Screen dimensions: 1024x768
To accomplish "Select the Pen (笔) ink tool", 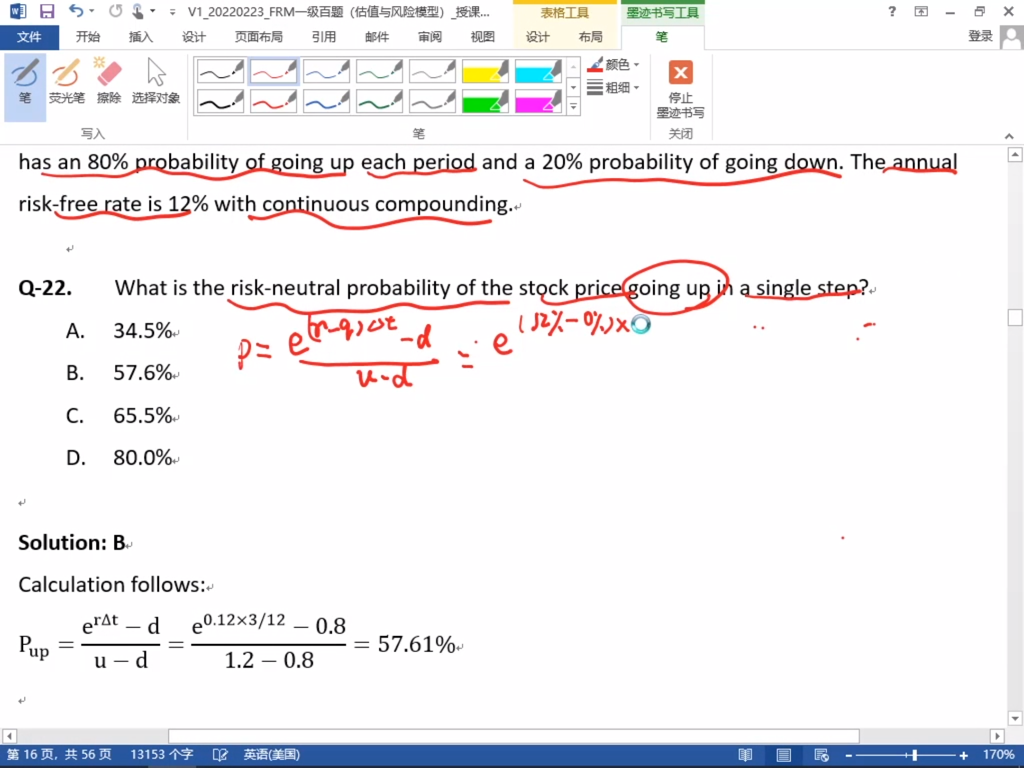I will pyautogui.click(x=25, y=83).
